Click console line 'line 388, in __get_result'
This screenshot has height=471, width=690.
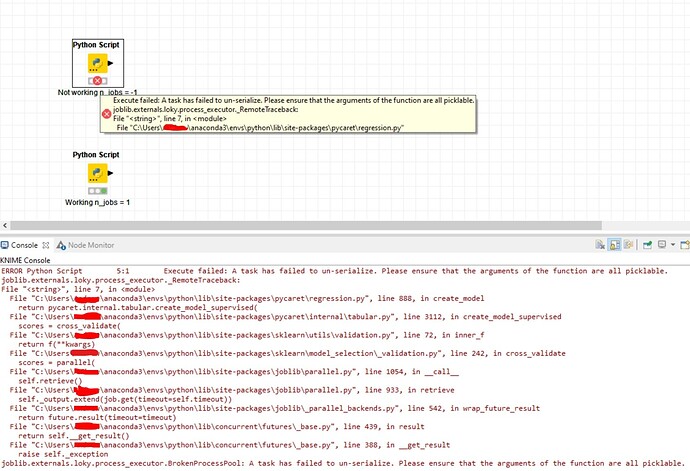230,445
